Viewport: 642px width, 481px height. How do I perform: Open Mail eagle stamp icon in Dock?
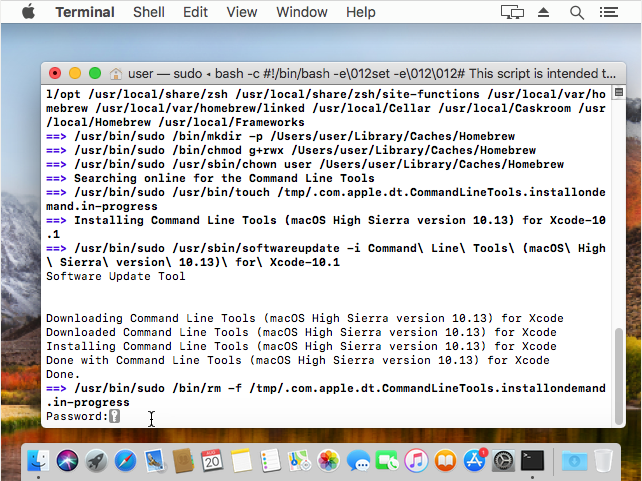pos(154,461)
